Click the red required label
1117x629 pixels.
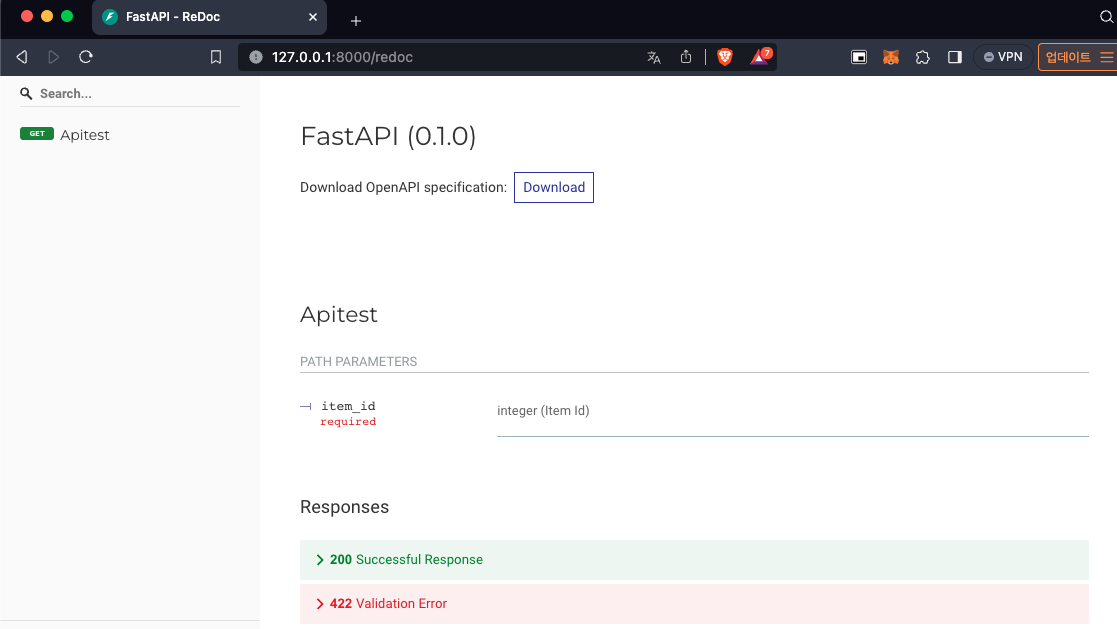pos(348,422)
